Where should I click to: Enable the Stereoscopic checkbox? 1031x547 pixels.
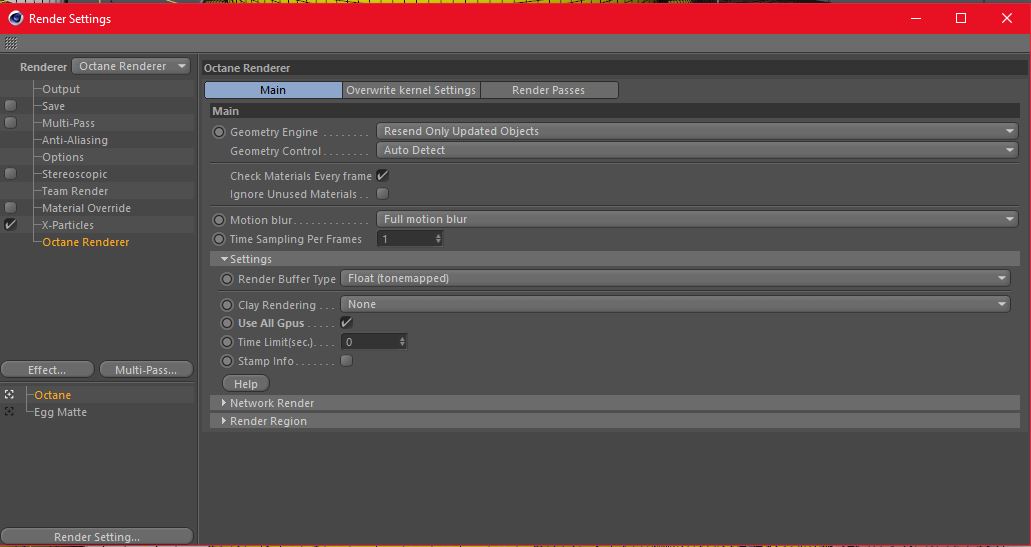click(x=11, y=174)
